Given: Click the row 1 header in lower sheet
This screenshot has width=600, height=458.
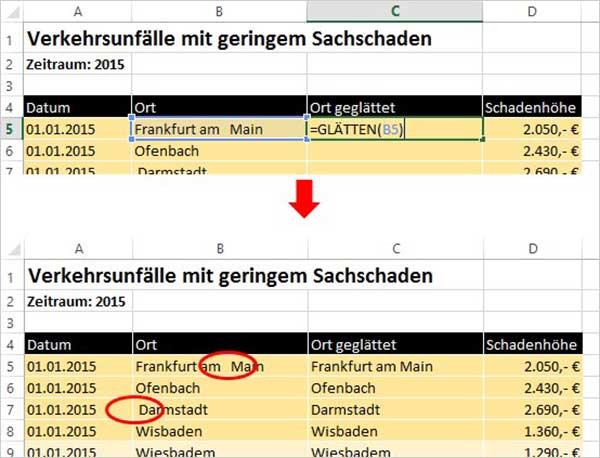Looking at the screenshot, I should click(12, 275).
